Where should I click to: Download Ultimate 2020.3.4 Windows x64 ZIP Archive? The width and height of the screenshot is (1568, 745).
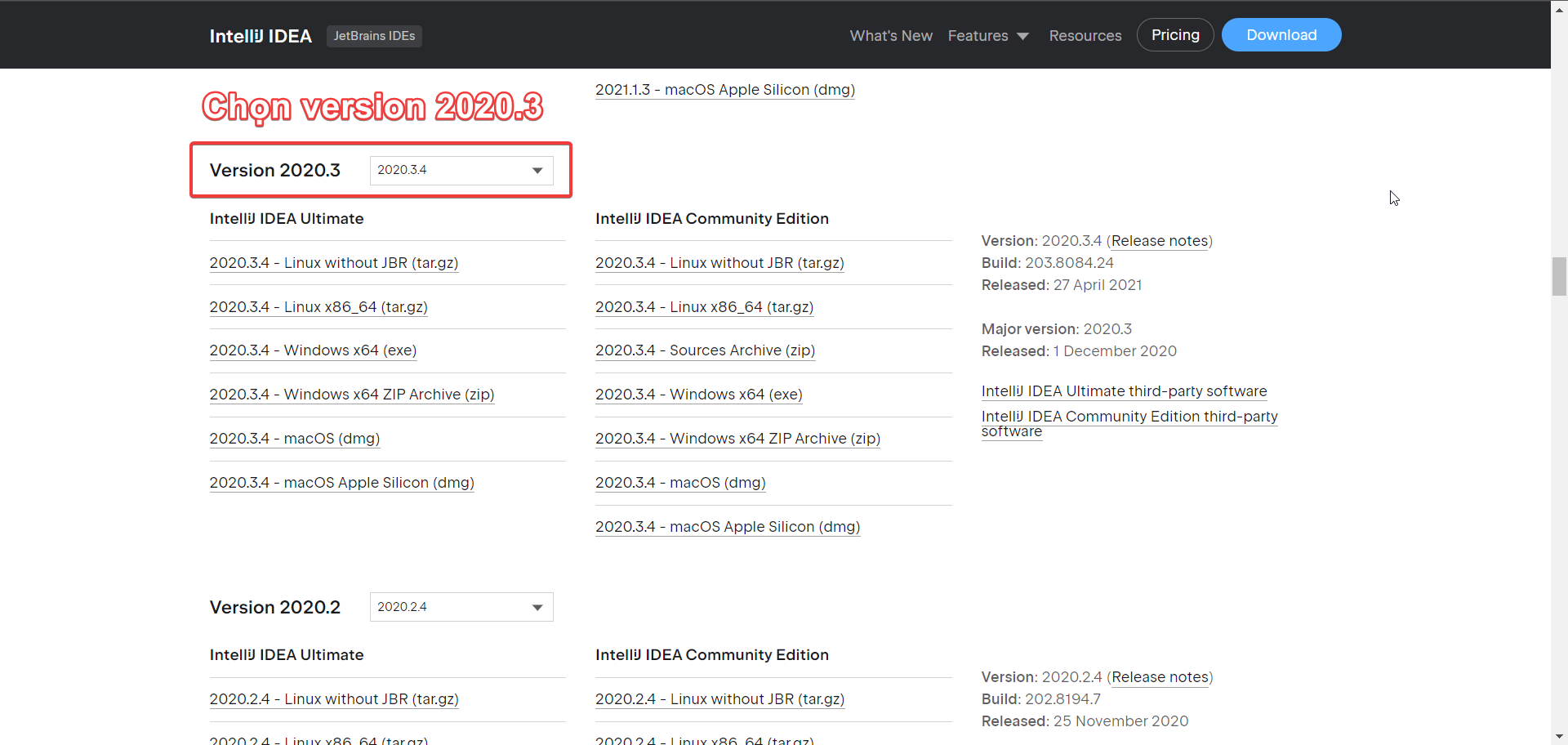(x=352, y=395)
